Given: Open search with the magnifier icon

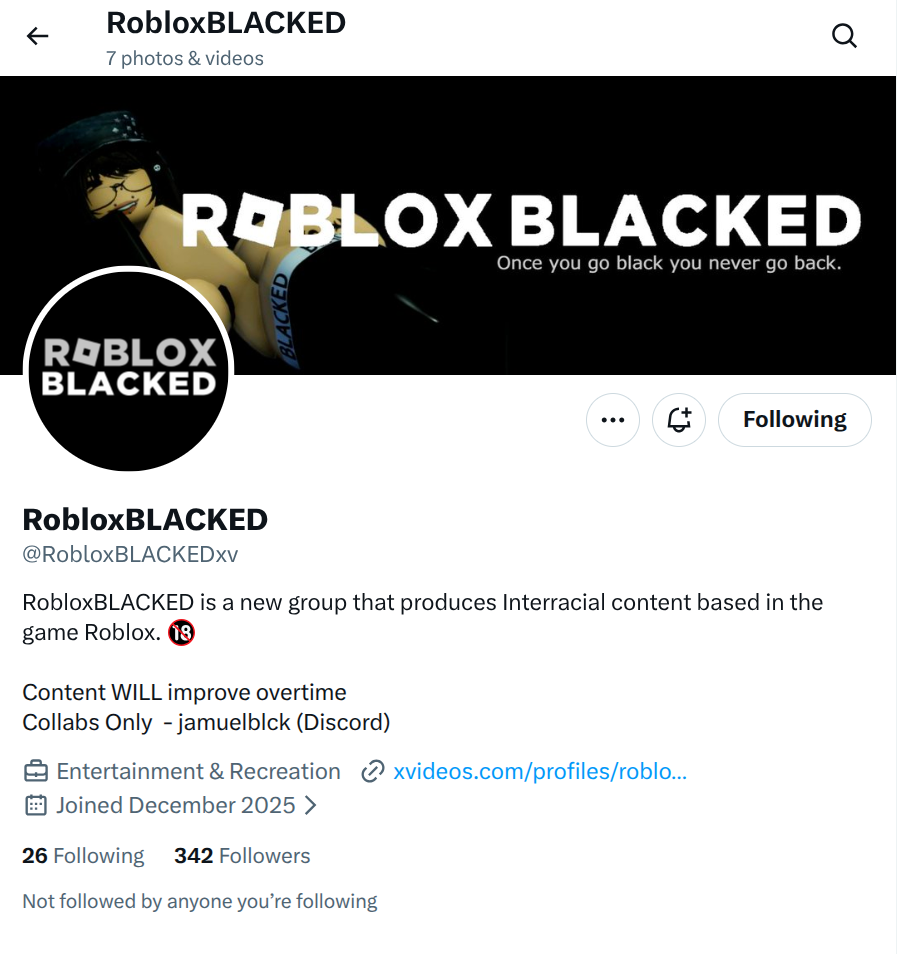Looking at the screenshot, I should [844, 36].
